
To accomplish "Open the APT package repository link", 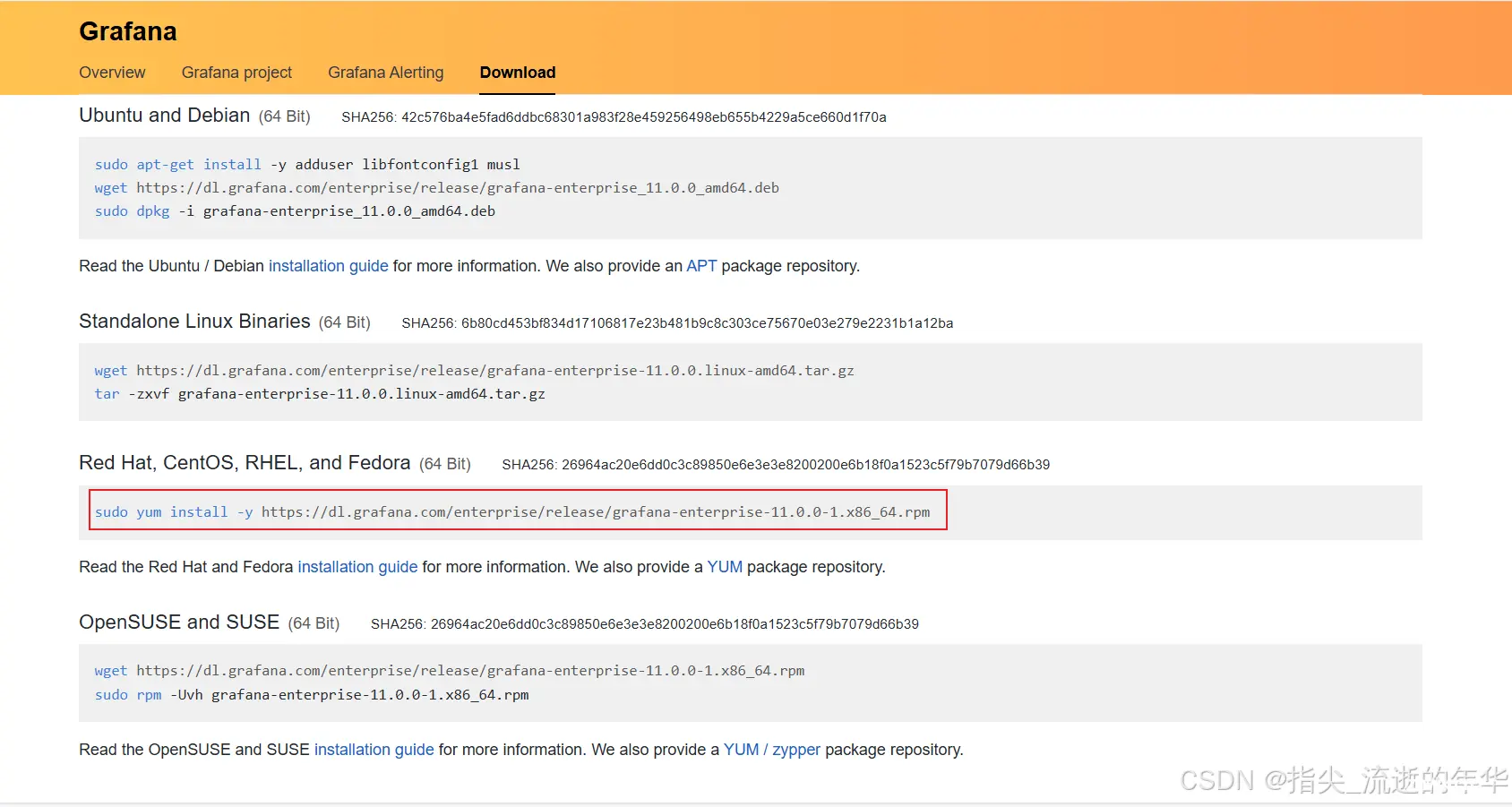I will pos(701,266).
